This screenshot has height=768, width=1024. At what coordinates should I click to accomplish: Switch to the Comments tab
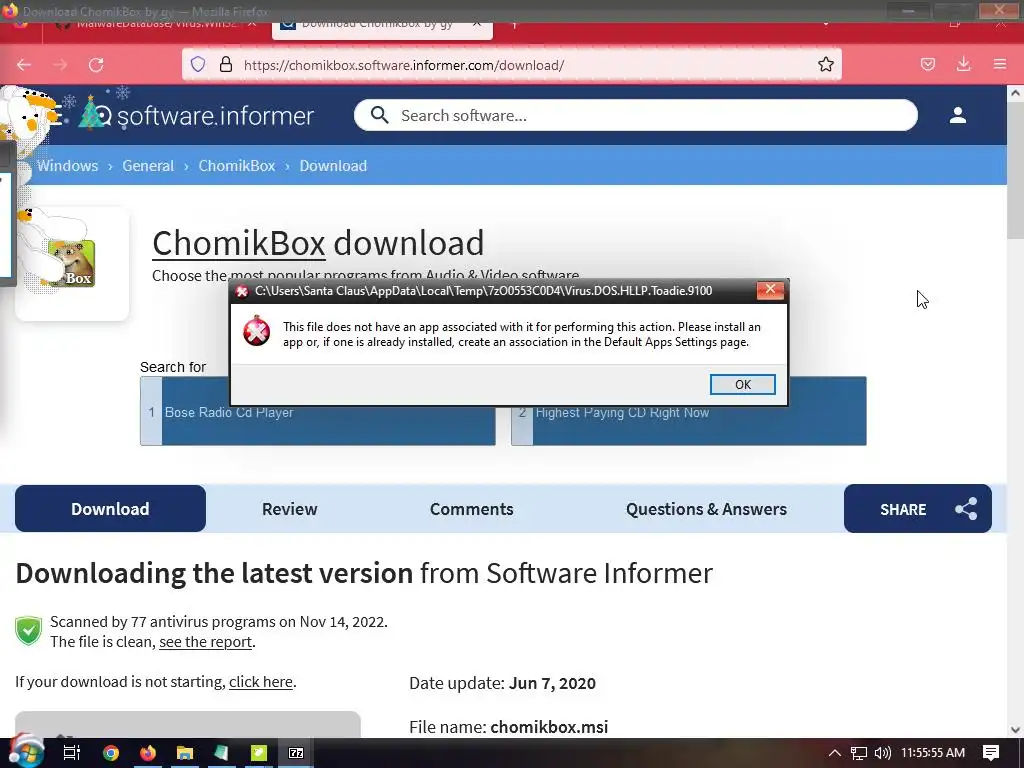point(472,509)
